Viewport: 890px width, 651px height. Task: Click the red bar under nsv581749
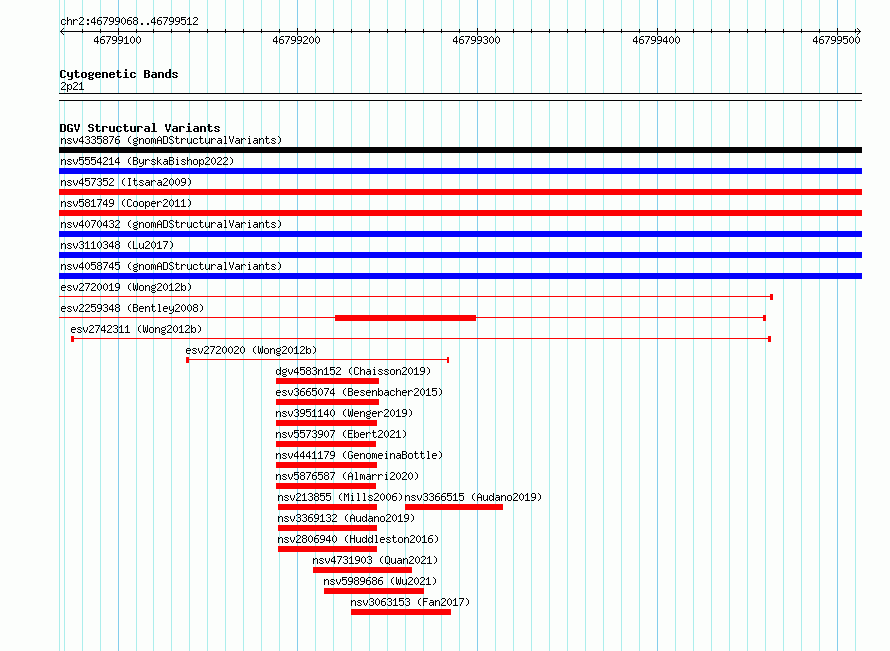point(460,213)
